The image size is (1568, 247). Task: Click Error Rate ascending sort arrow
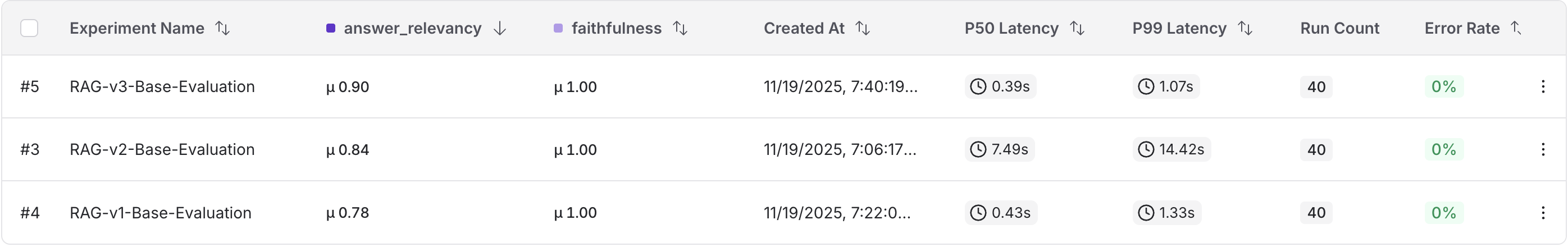[x=1516, y=28]
